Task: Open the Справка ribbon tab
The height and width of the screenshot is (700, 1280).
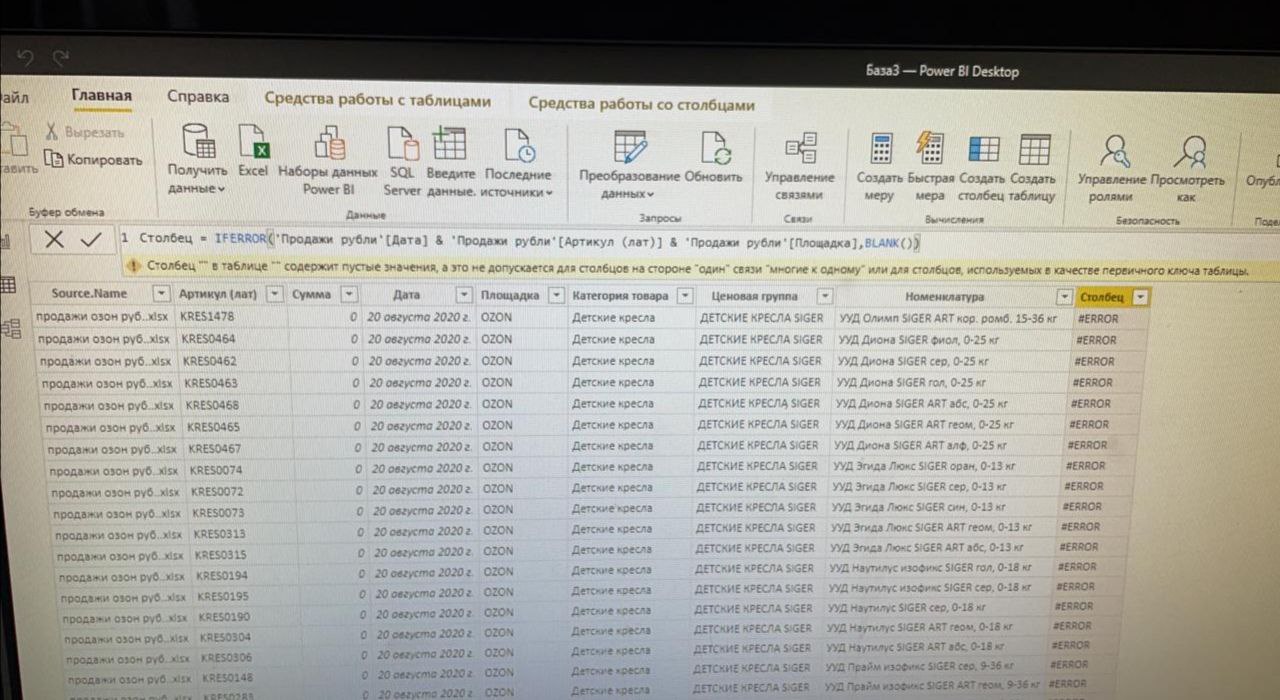Action: [x=197, y=97]
